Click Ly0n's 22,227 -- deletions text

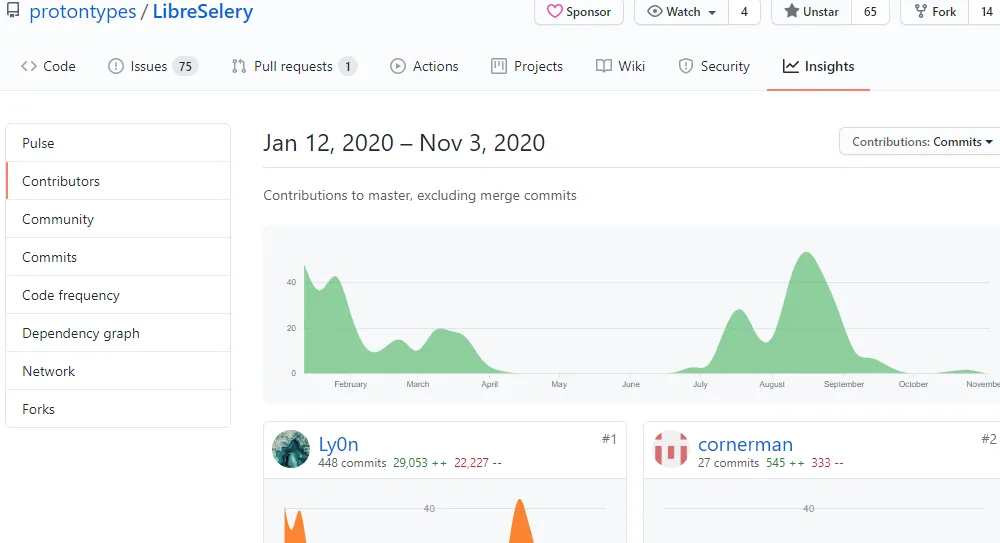pos(478,463)
